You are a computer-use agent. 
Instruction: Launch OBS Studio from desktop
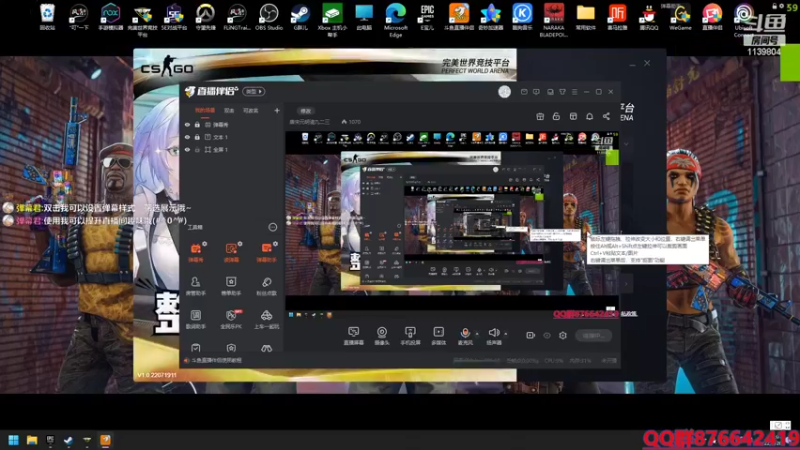pos(268,17)
